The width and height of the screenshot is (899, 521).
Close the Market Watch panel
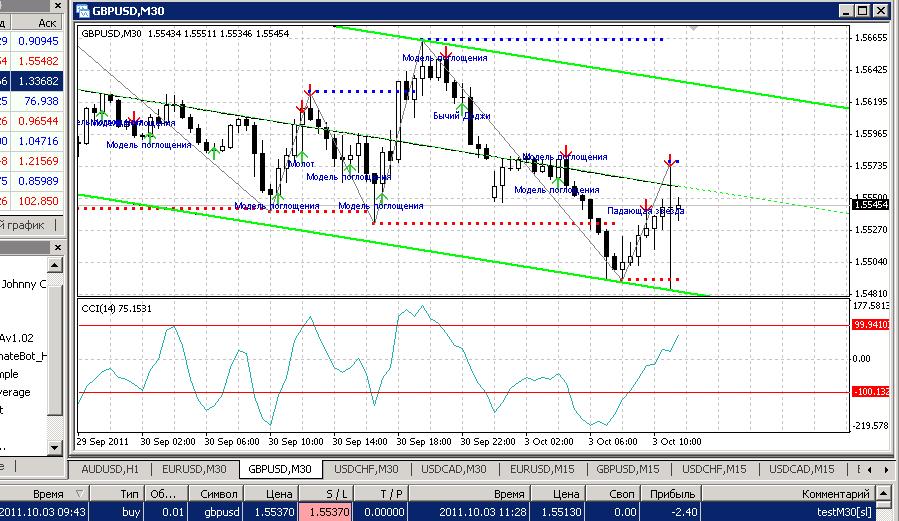click(58, 6)
